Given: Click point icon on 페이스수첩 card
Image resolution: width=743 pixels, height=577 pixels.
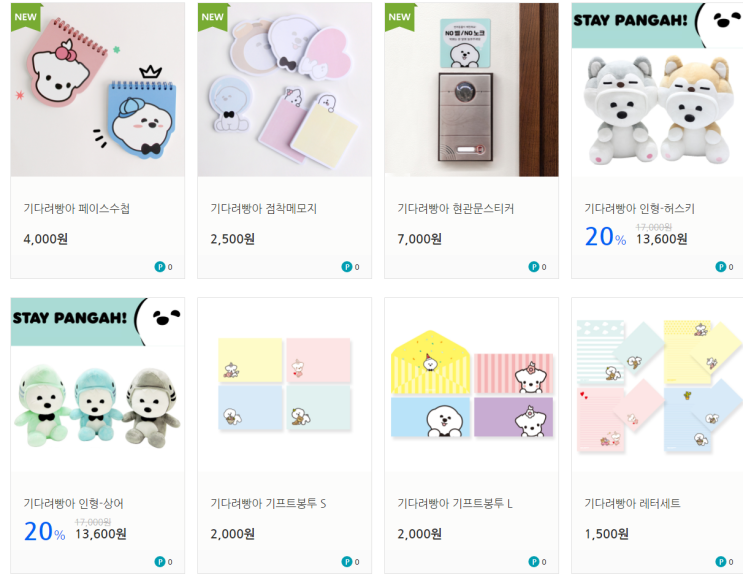Looking at the screenshot, I should (160, 267).
